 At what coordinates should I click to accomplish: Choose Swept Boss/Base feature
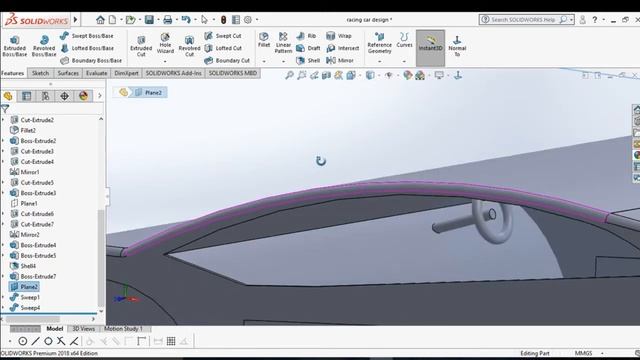coord(87,36)
